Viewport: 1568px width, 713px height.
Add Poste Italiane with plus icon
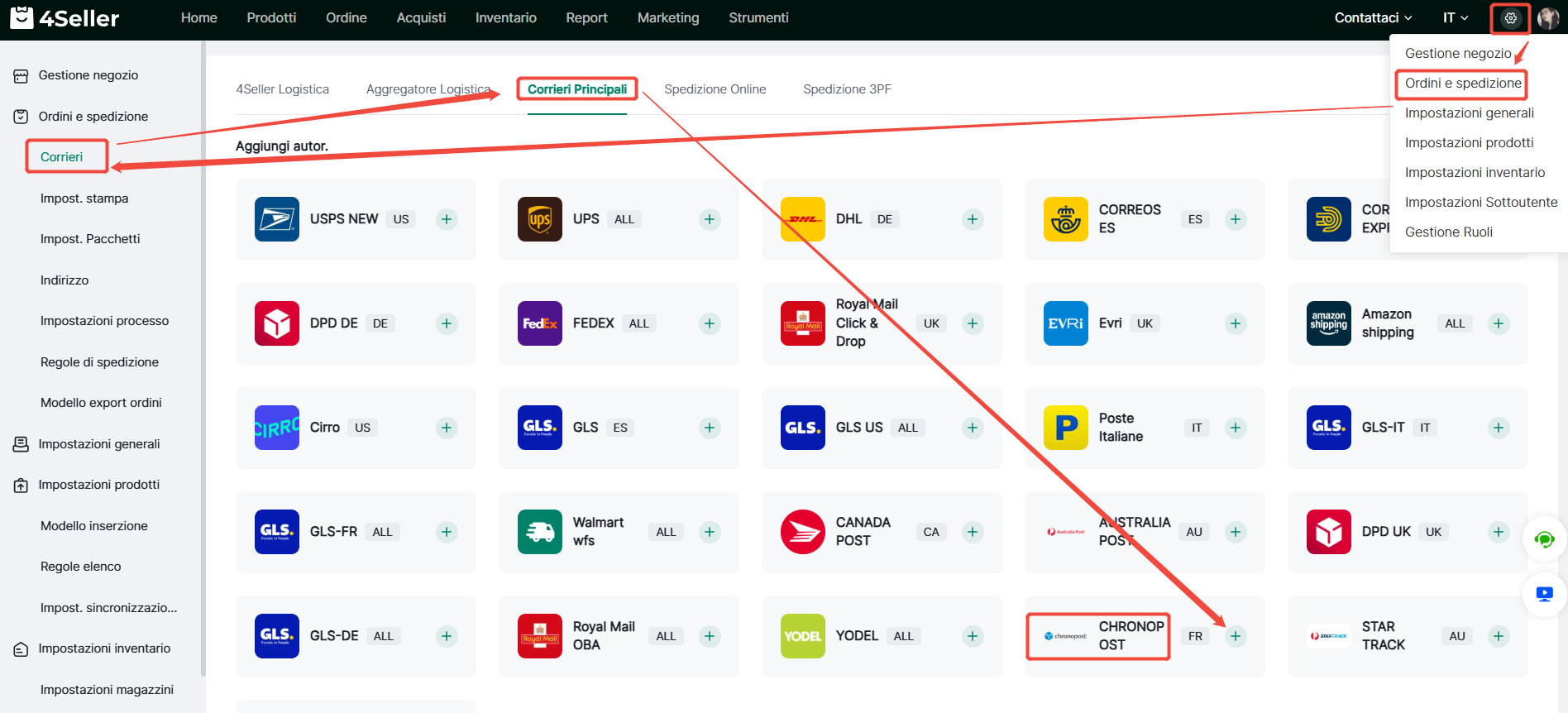(x=1236, y=428)
